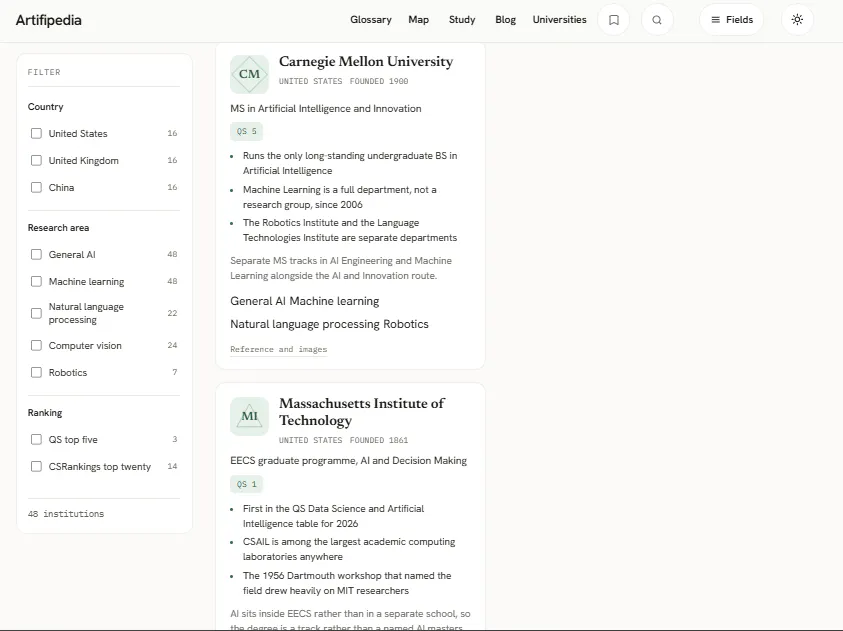
Task: Click 'Separate MS tracks in AI Engineering' note
Action: (341, 268)
